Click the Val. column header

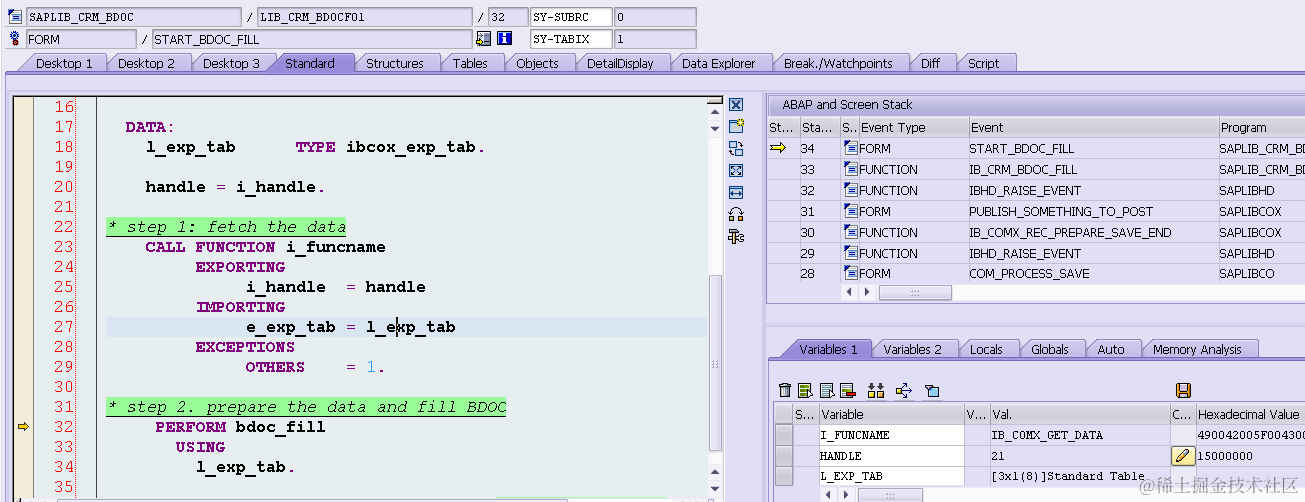pyautogui.click(x=1080, y=414)
